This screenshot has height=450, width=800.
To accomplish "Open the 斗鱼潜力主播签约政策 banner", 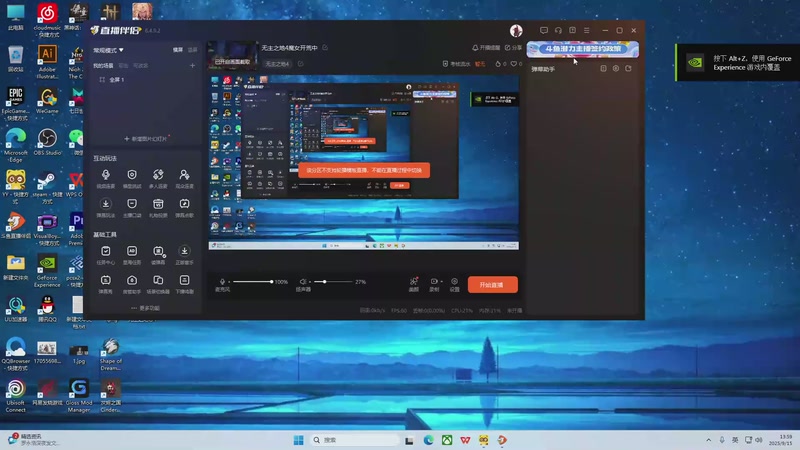I will tap(583, 49).
